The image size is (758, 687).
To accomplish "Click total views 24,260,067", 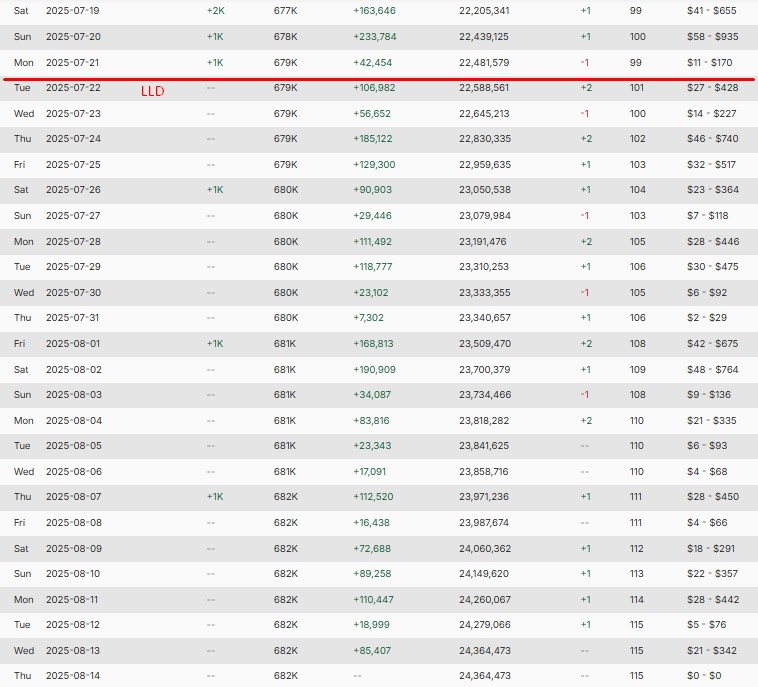I will point(484,600).
